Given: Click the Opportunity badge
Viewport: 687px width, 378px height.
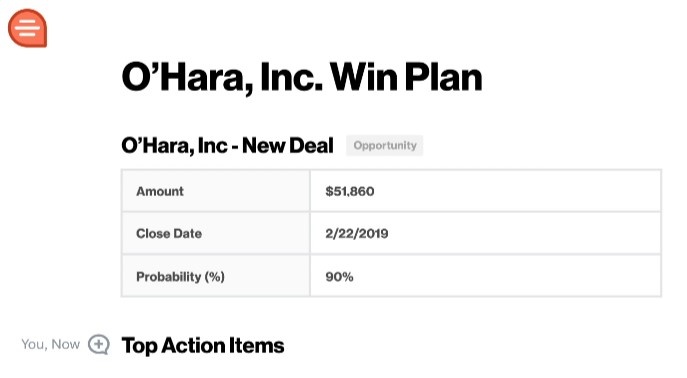Looking at the screenshot, I should click(x=385, y=145).
